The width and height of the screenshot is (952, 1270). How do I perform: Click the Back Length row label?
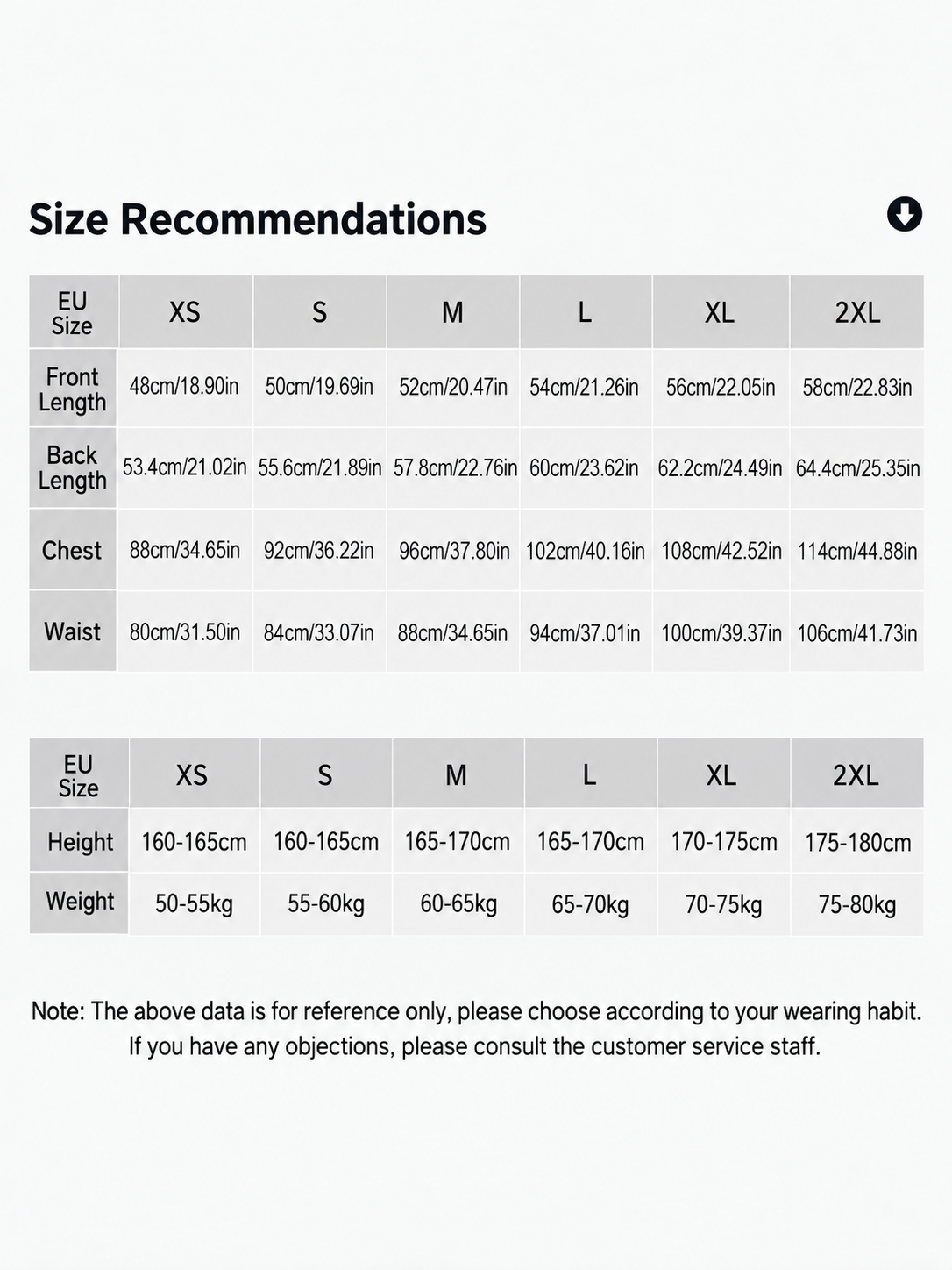(73, 467)
